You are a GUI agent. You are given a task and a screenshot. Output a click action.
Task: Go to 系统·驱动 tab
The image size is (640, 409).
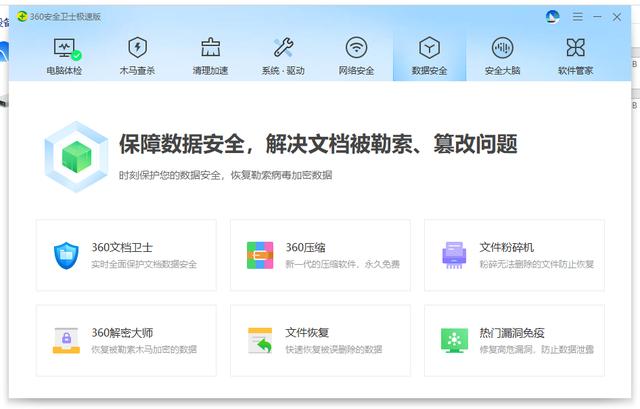[283, 55]
